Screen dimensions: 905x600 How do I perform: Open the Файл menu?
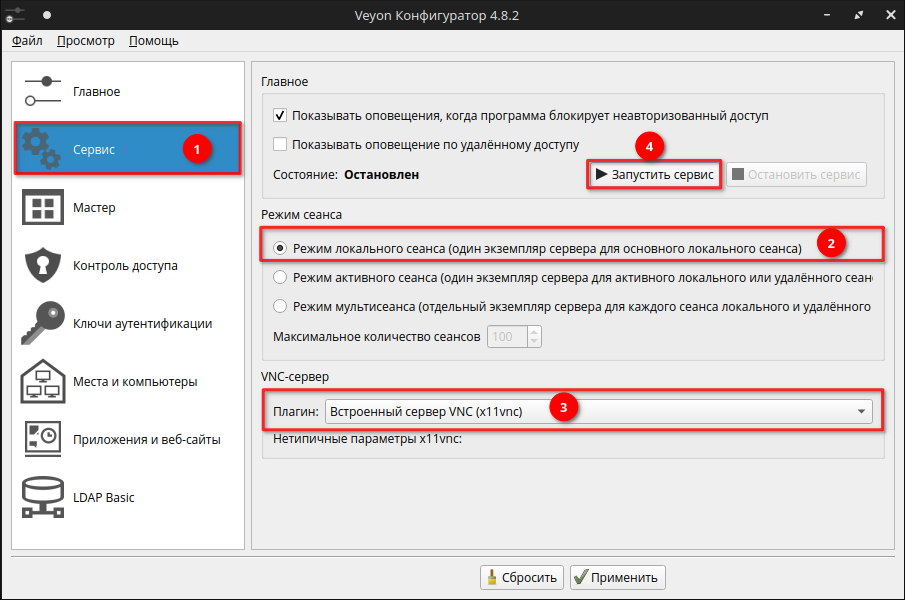27,41
